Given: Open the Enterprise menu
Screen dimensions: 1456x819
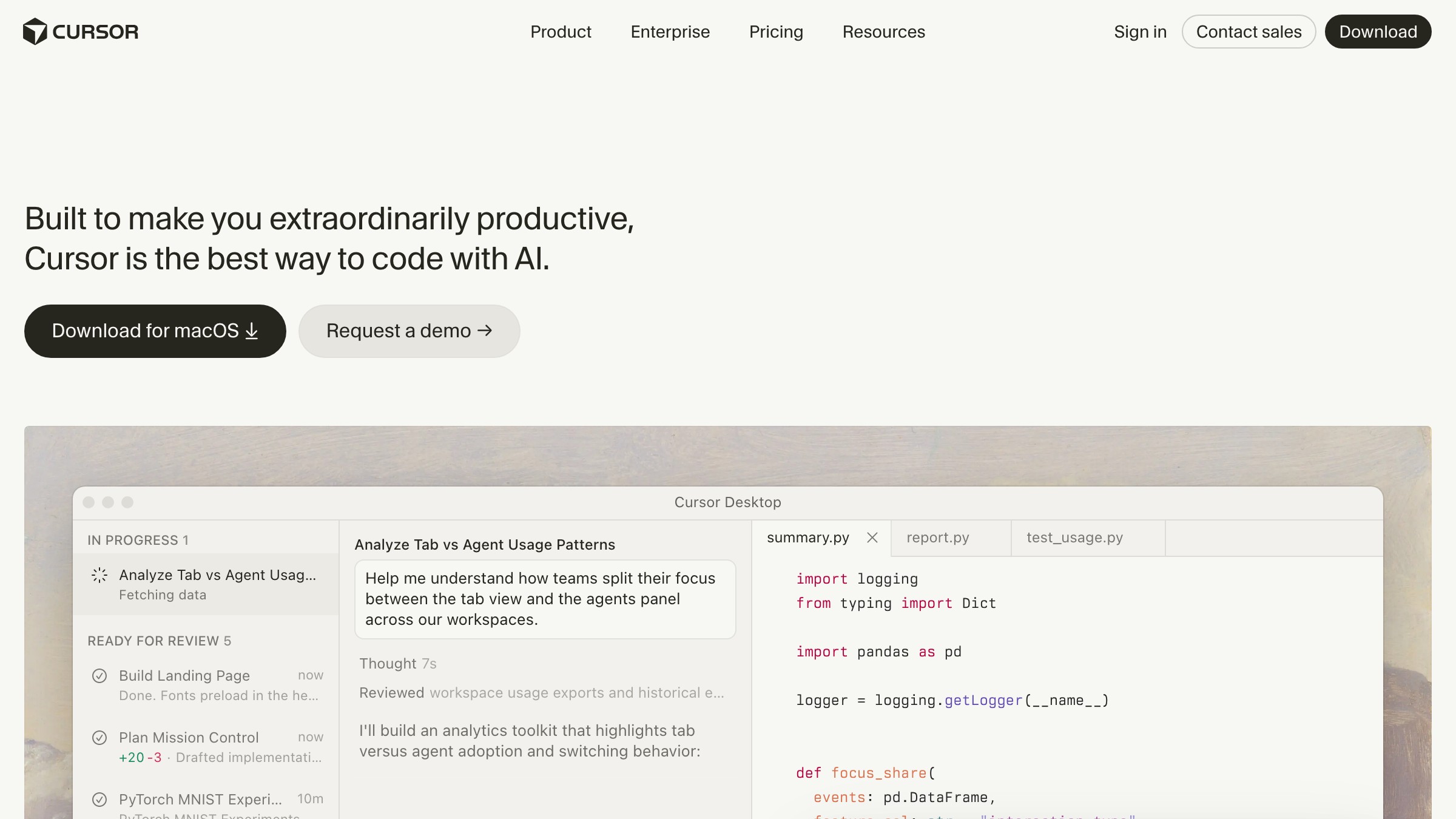Looking at the screenshot, I should (670, 32).
